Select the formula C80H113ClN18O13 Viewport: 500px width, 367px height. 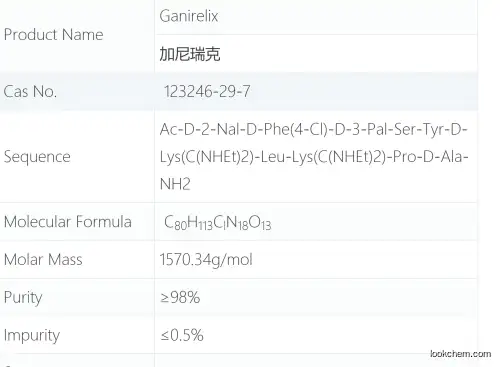point(217,223)
